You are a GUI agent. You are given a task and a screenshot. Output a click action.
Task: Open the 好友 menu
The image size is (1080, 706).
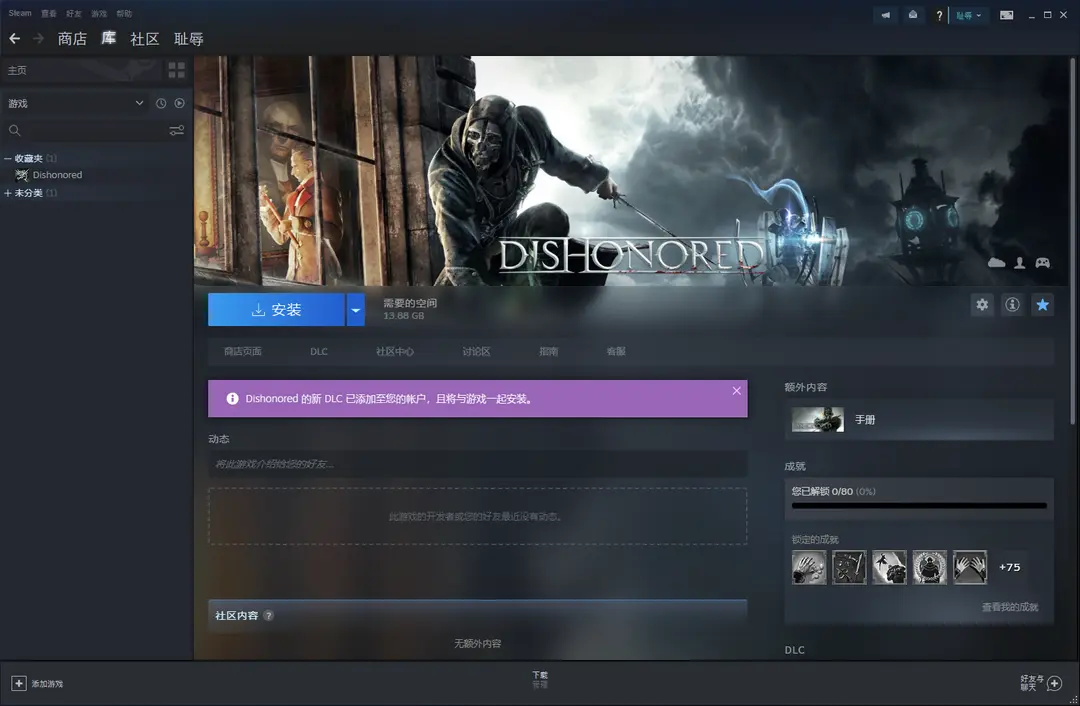(74, 14)
